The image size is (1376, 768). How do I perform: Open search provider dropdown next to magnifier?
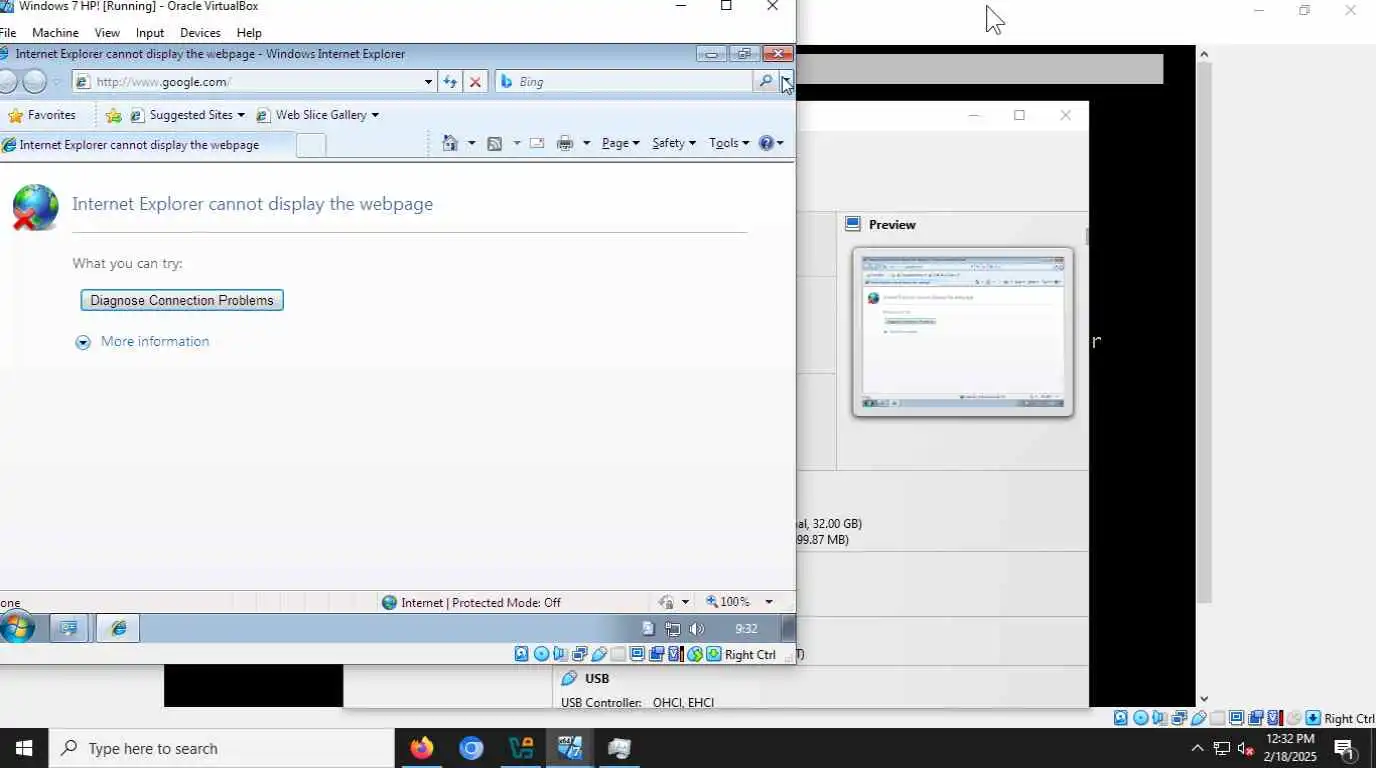pos(786,82)
